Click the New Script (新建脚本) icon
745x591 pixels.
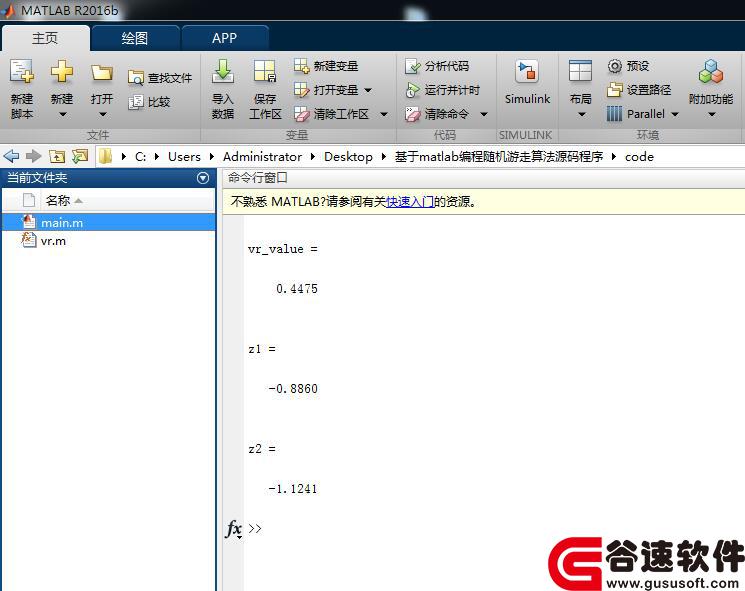(x=22, y=72)
